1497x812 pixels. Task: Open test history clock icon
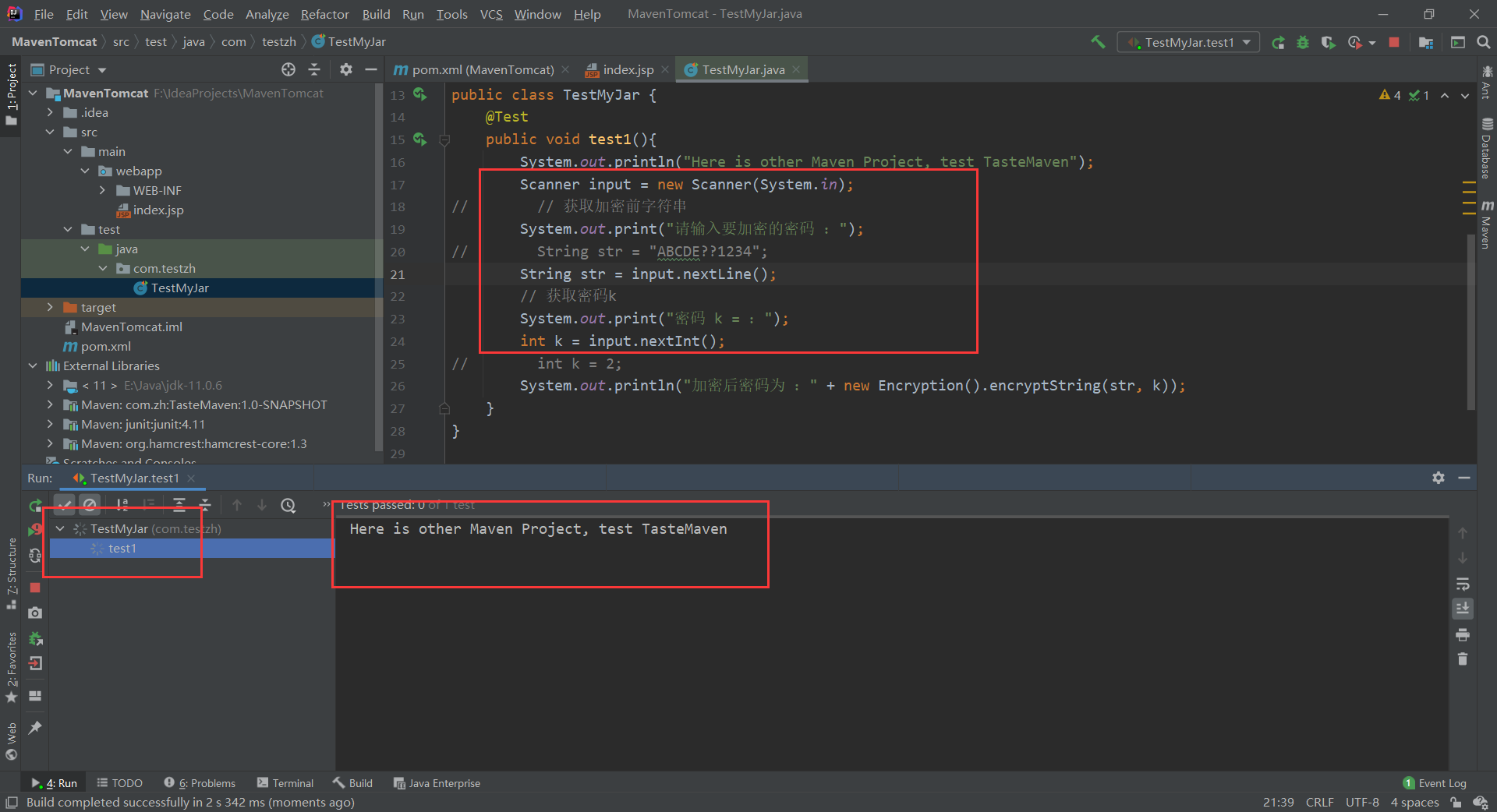(288, 505)
